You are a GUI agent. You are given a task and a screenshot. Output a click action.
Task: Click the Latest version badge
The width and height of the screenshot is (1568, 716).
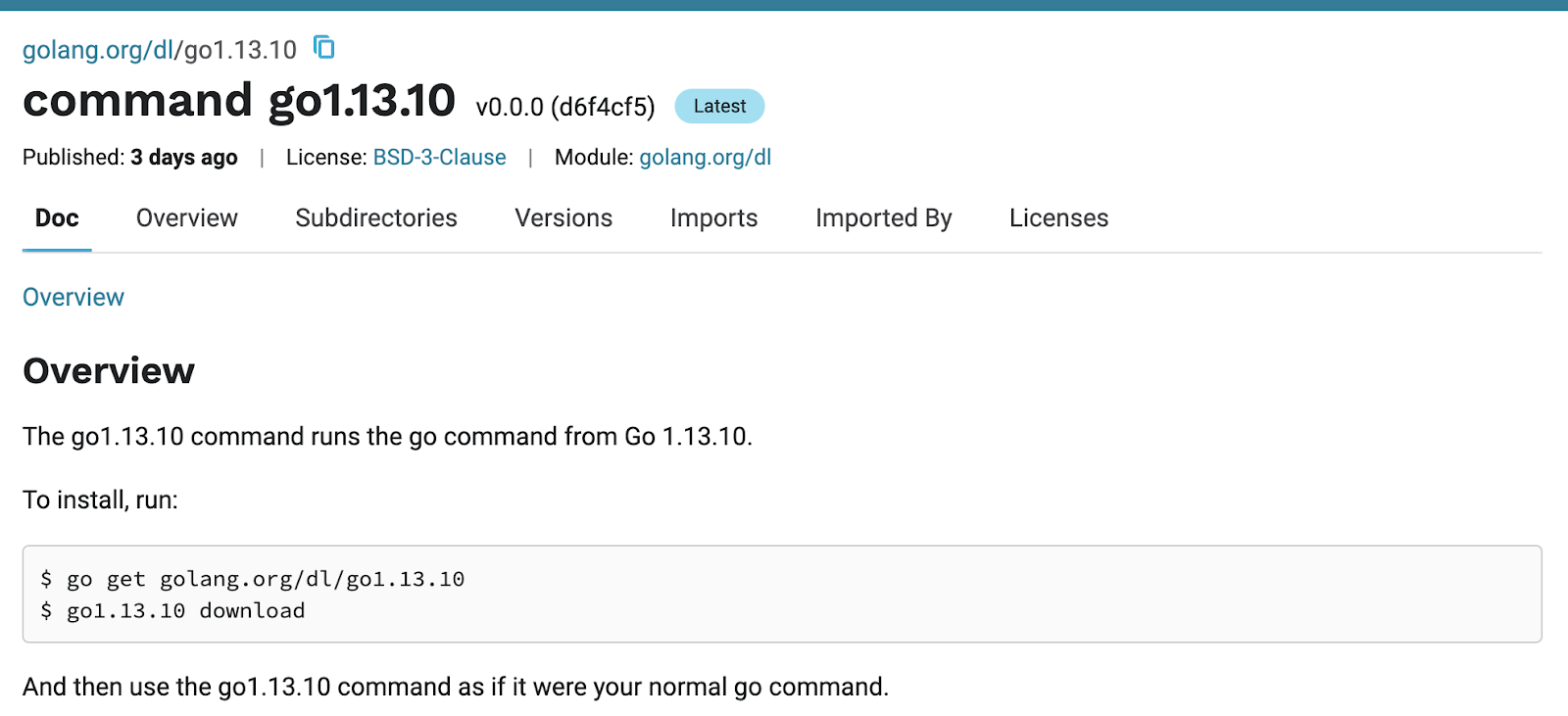[x=718, y=106]
